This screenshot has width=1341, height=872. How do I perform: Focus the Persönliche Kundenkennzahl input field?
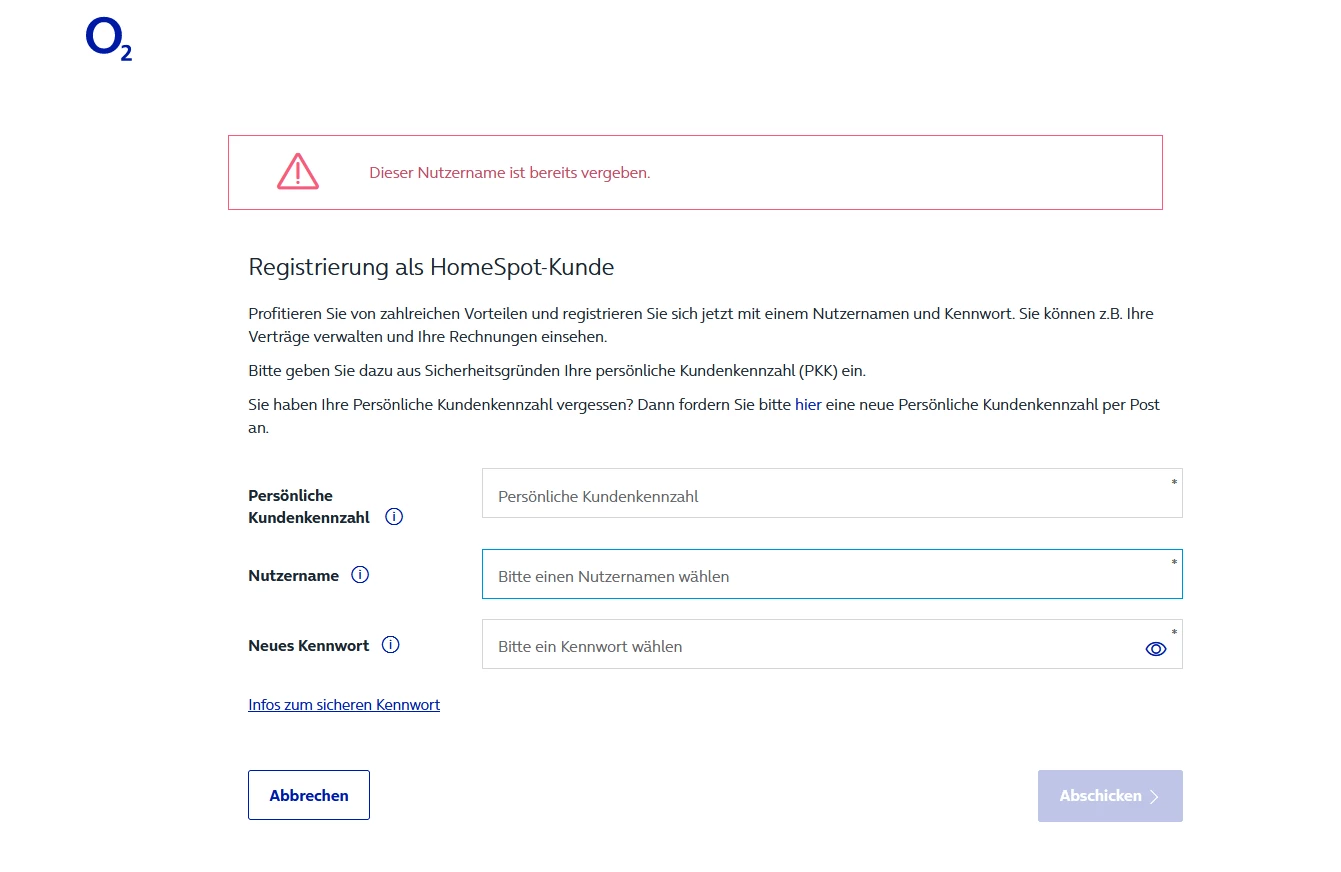[820, 495]
